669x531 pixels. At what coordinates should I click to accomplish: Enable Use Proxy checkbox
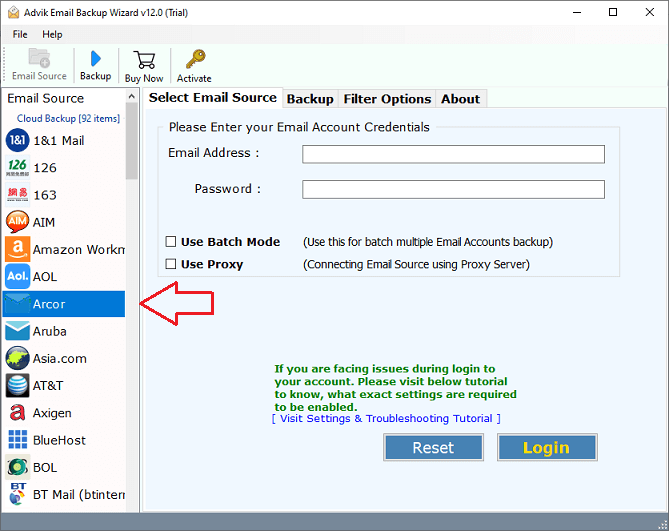pyautogui.click(x=171, y=264)
